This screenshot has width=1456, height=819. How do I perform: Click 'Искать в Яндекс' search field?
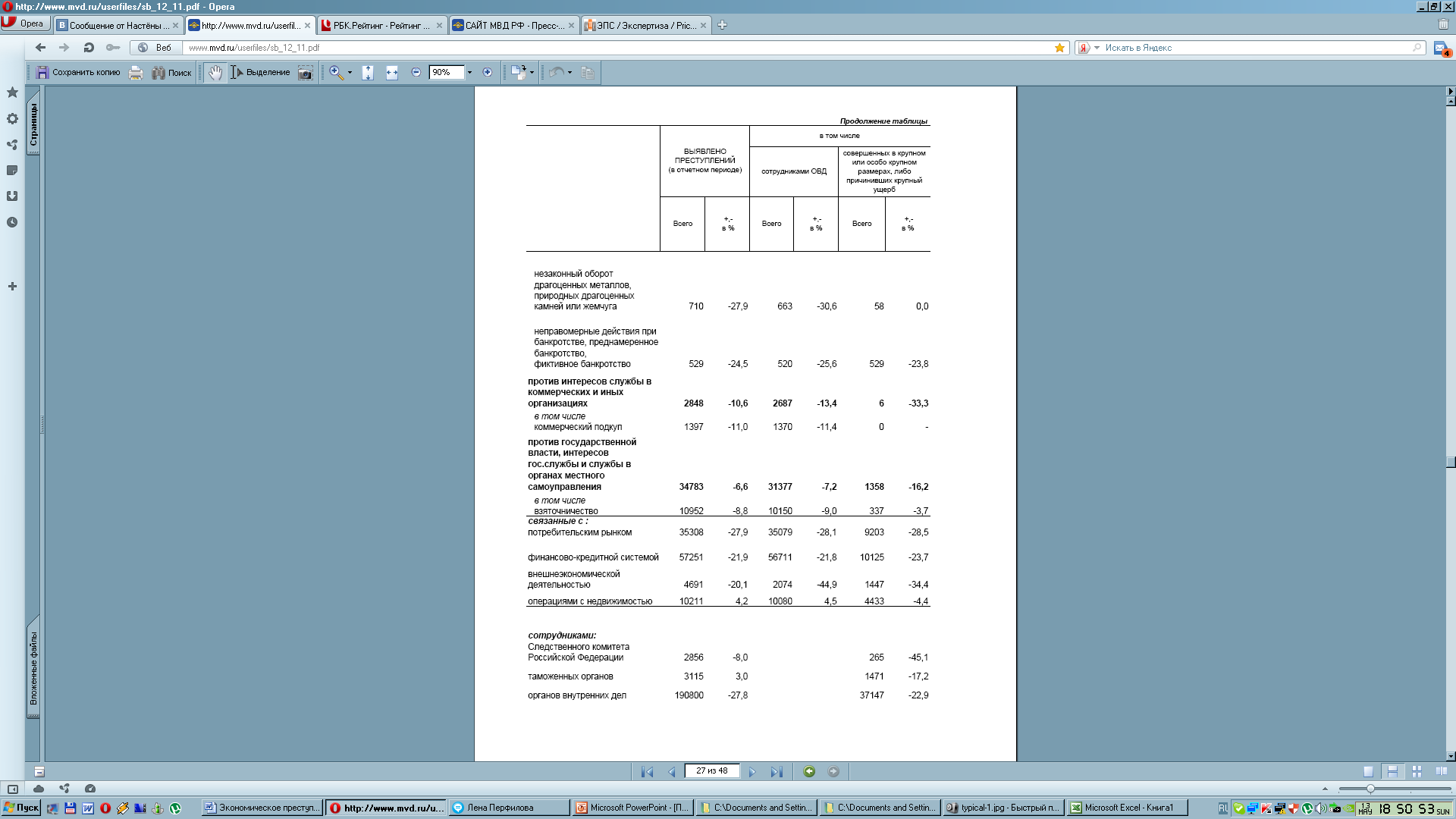(x=1255, y=47)
